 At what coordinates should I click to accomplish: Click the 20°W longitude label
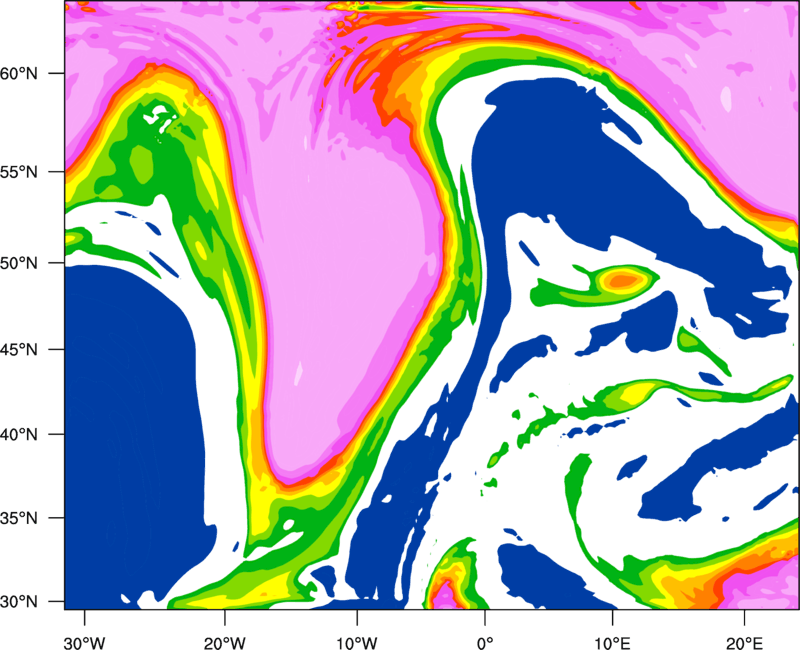click(225, 643)
